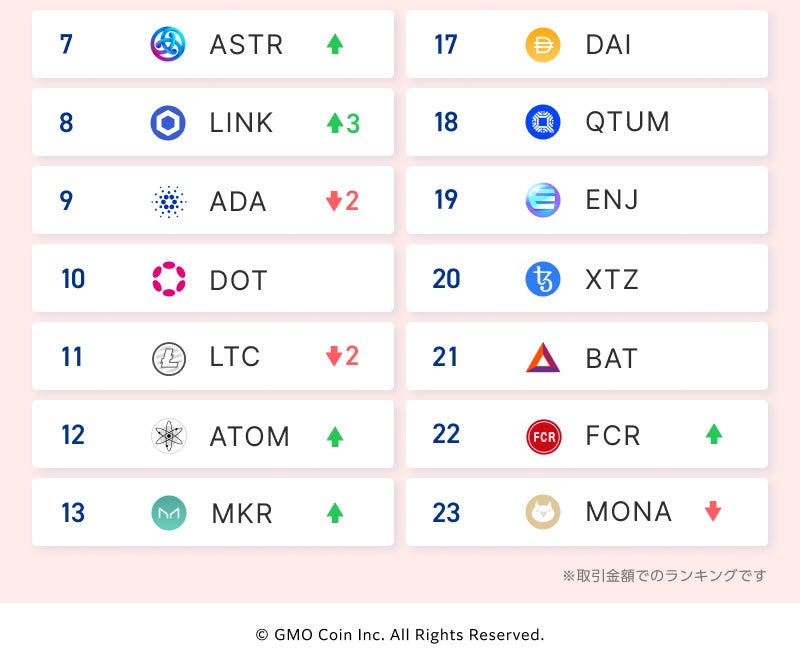The image size is (800, 666).
Task: Click the Chainlink LINK hexagon icon
Action: pos(168,122)
